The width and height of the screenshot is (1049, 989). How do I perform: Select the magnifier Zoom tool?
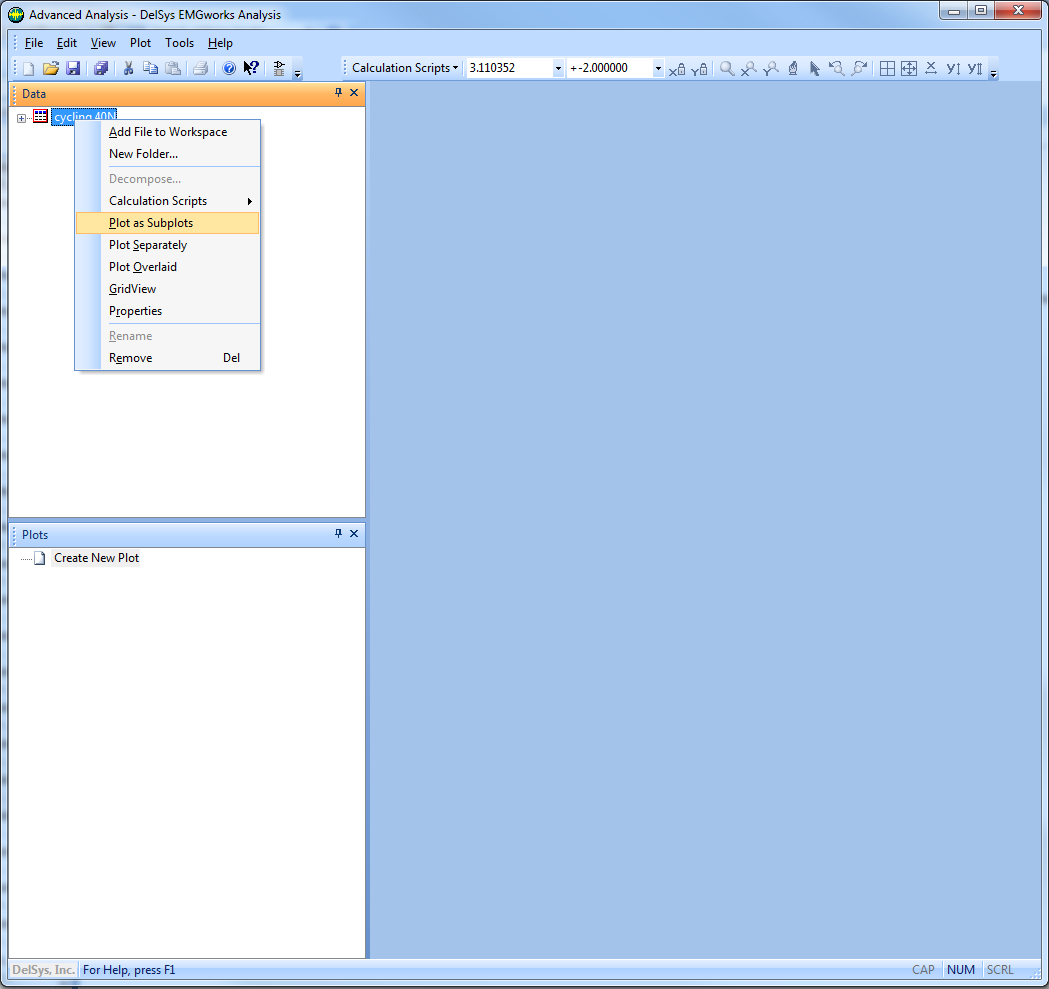pos(727,69)
